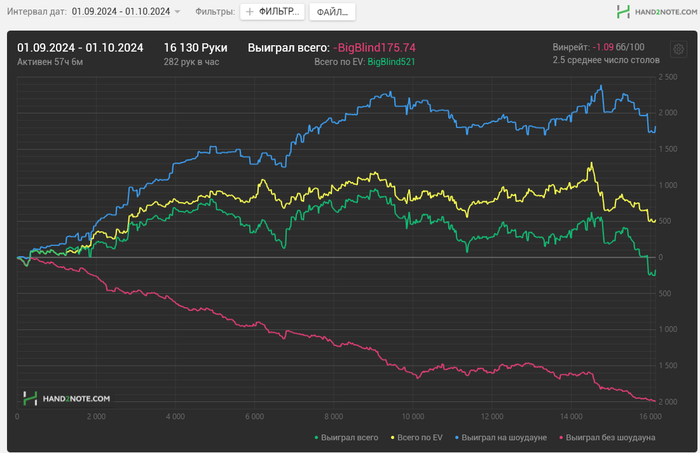
Task: Toggle the green 'Выиграл всего' legend dot
Action: (317, 437)
